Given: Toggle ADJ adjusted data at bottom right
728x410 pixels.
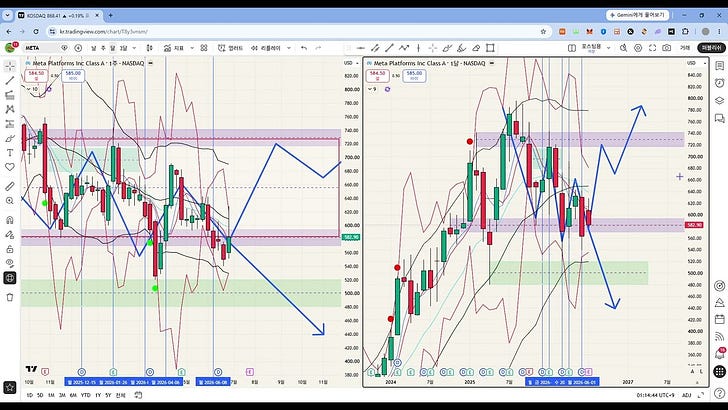Looking at the screenshot, I should 687,395.
